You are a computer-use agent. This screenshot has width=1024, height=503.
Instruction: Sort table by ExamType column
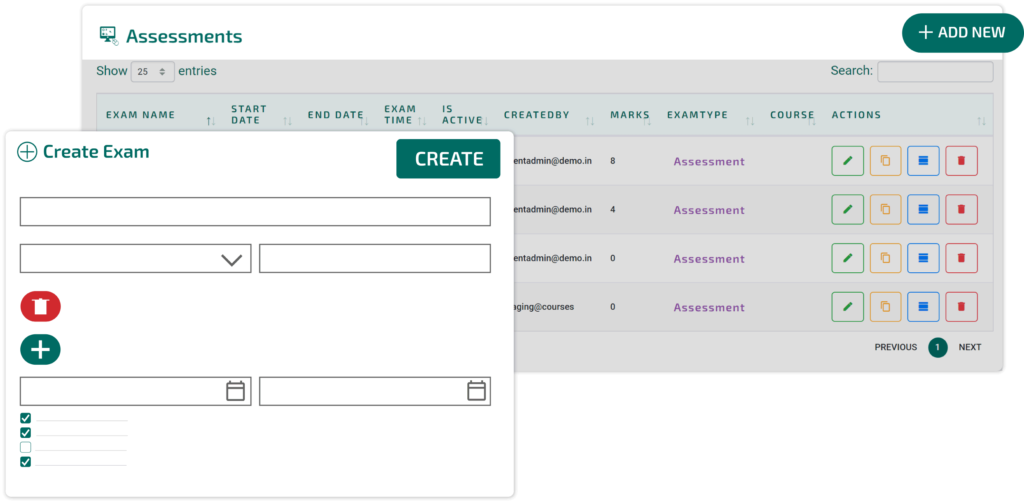point(750,121)
